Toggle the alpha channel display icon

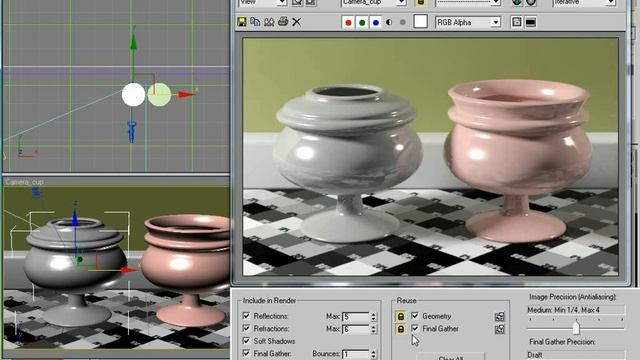coord(389,22)
